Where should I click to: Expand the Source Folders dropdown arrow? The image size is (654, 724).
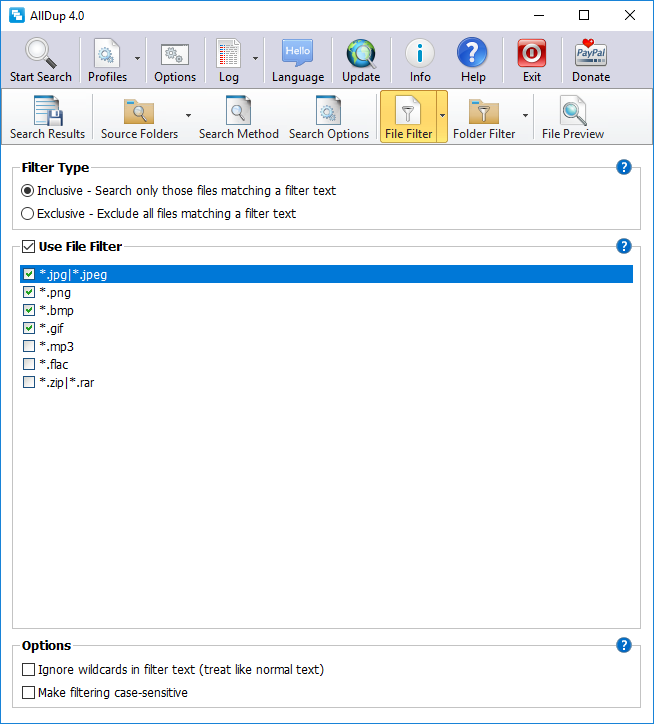pos(188,115)
